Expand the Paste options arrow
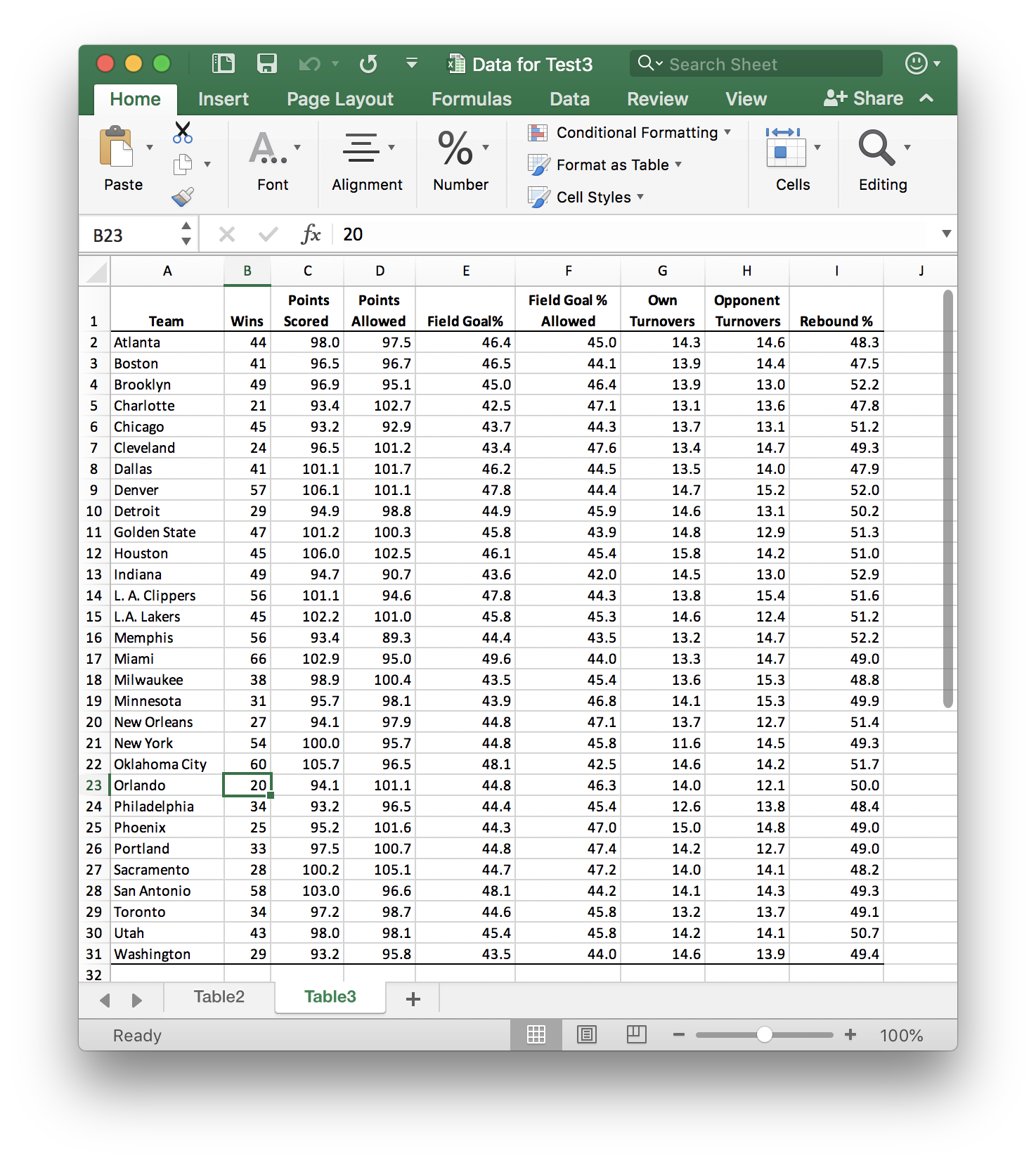The image size is (1036, 1163). 150,148
